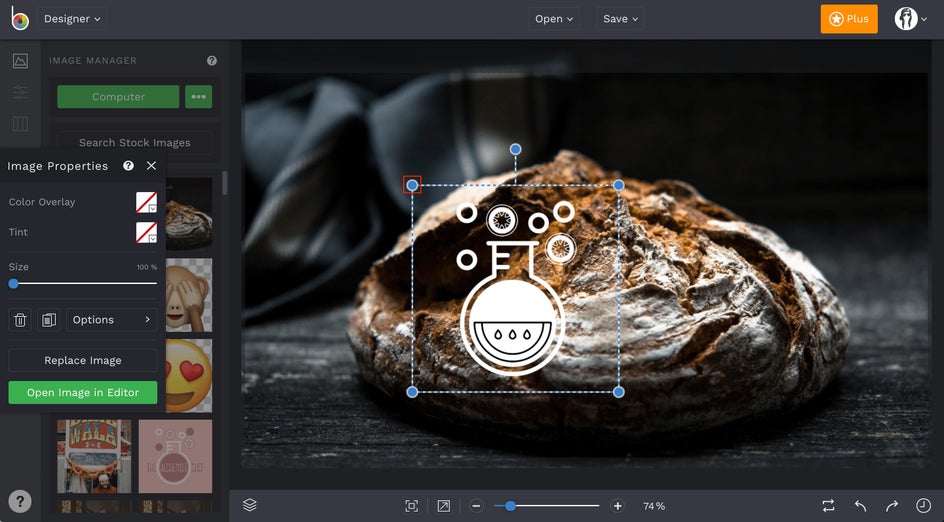Click the redo arrow icon
This screenshot has width=944, height=522.
click(892, 506)
